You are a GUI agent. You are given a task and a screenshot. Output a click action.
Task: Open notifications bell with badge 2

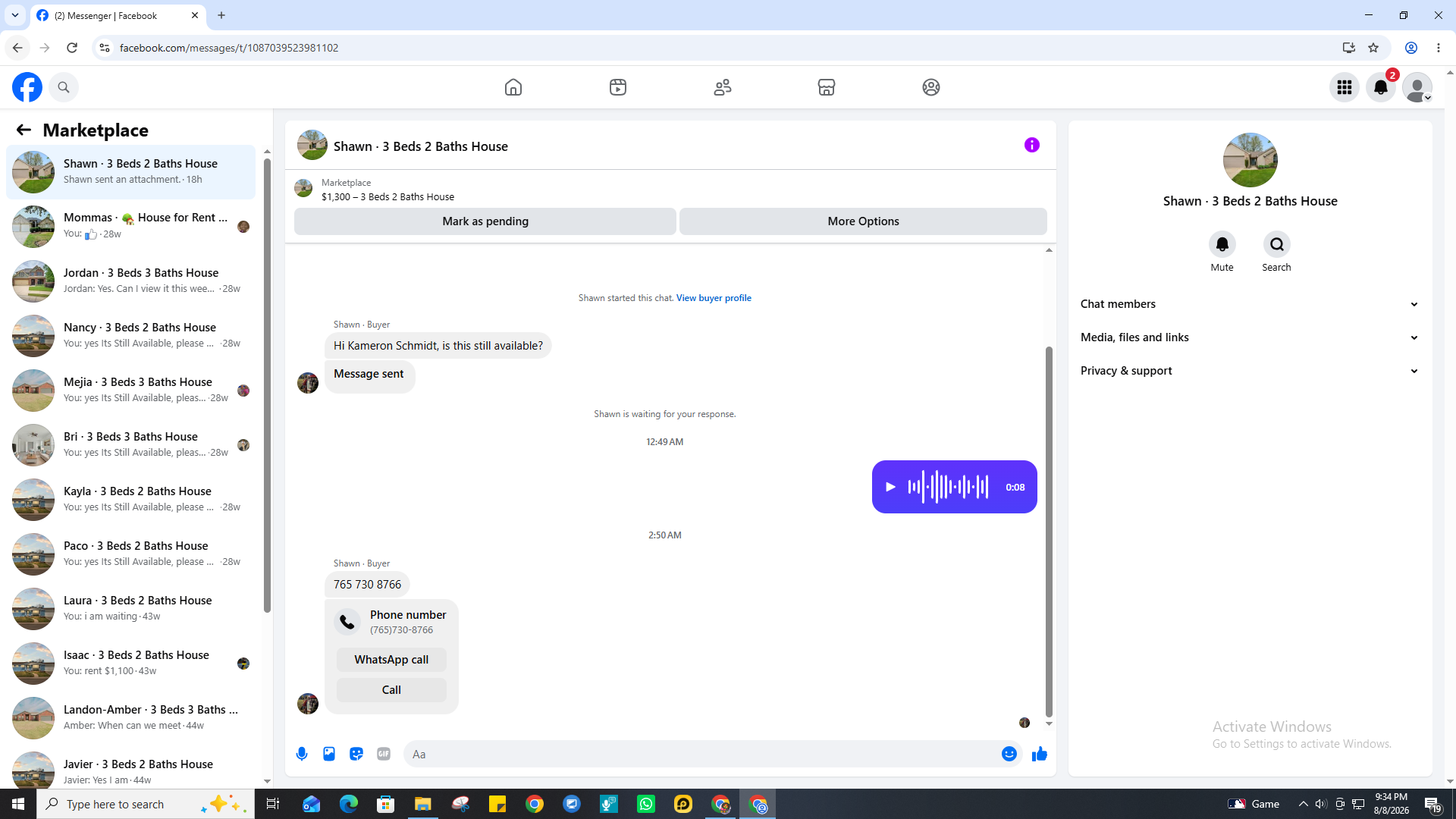(x=1381, y=87)
